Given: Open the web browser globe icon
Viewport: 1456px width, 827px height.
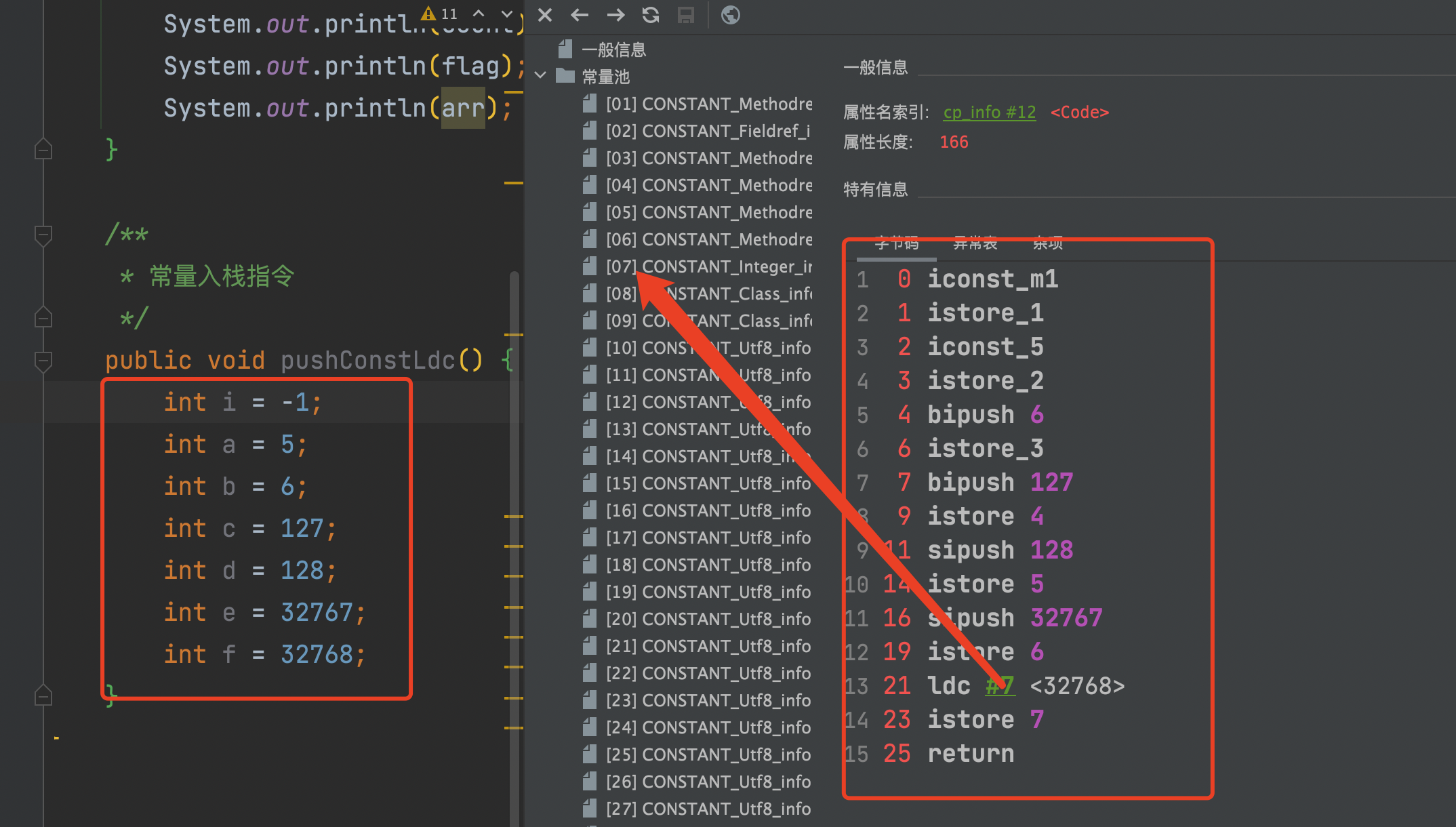Looking at the screenshot, I should pyautogui.click(x=730, y=15).
